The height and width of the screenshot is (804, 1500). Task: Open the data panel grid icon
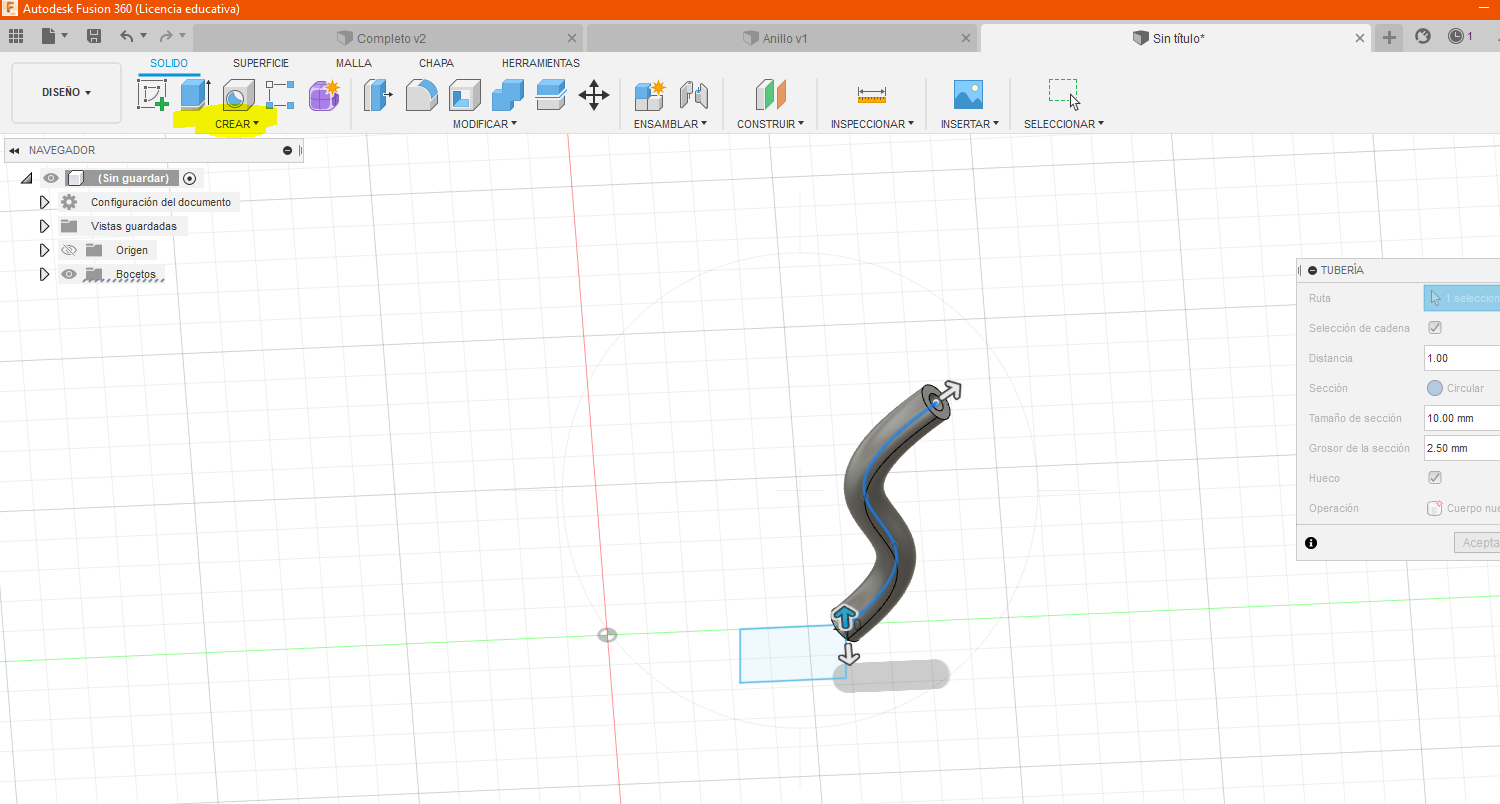[15, 37]
